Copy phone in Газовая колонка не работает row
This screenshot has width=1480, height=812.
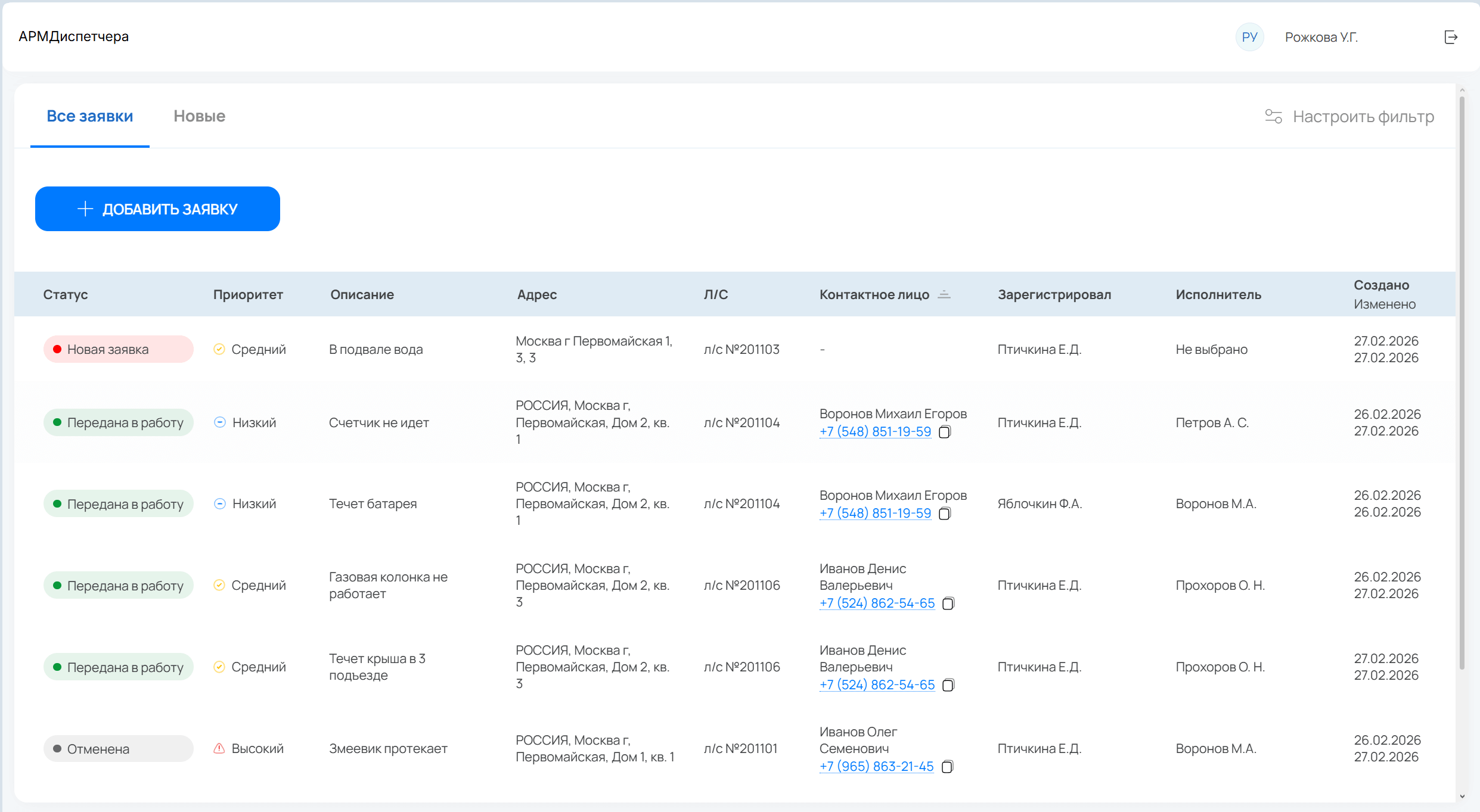pos(948,603)
